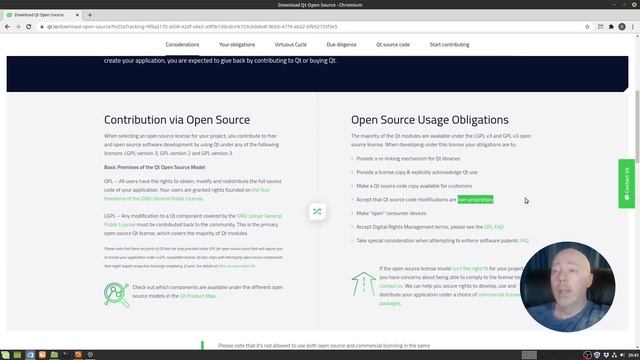The height and width of the screenshot is (360, 640).
Task: Go to Virtuous Cycle section
Action: click(290, 44)
